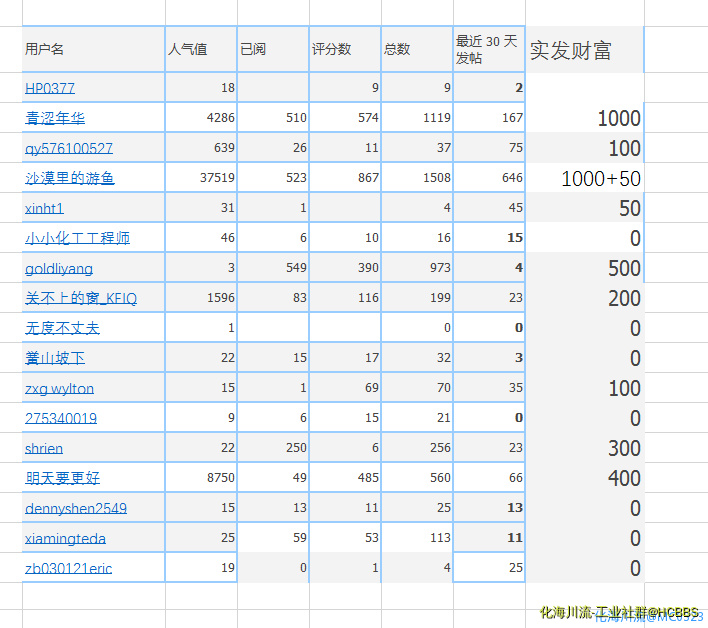The image size is (708, 628).
Task: Open the HP0377 user link
Action: pos(50,88)
